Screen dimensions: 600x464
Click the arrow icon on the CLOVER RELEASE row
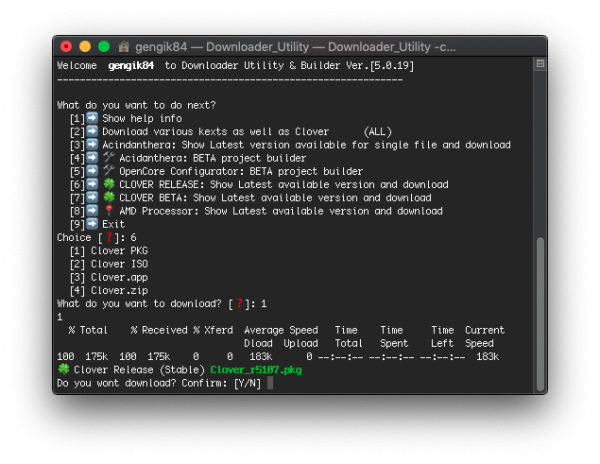click(92, 184)
